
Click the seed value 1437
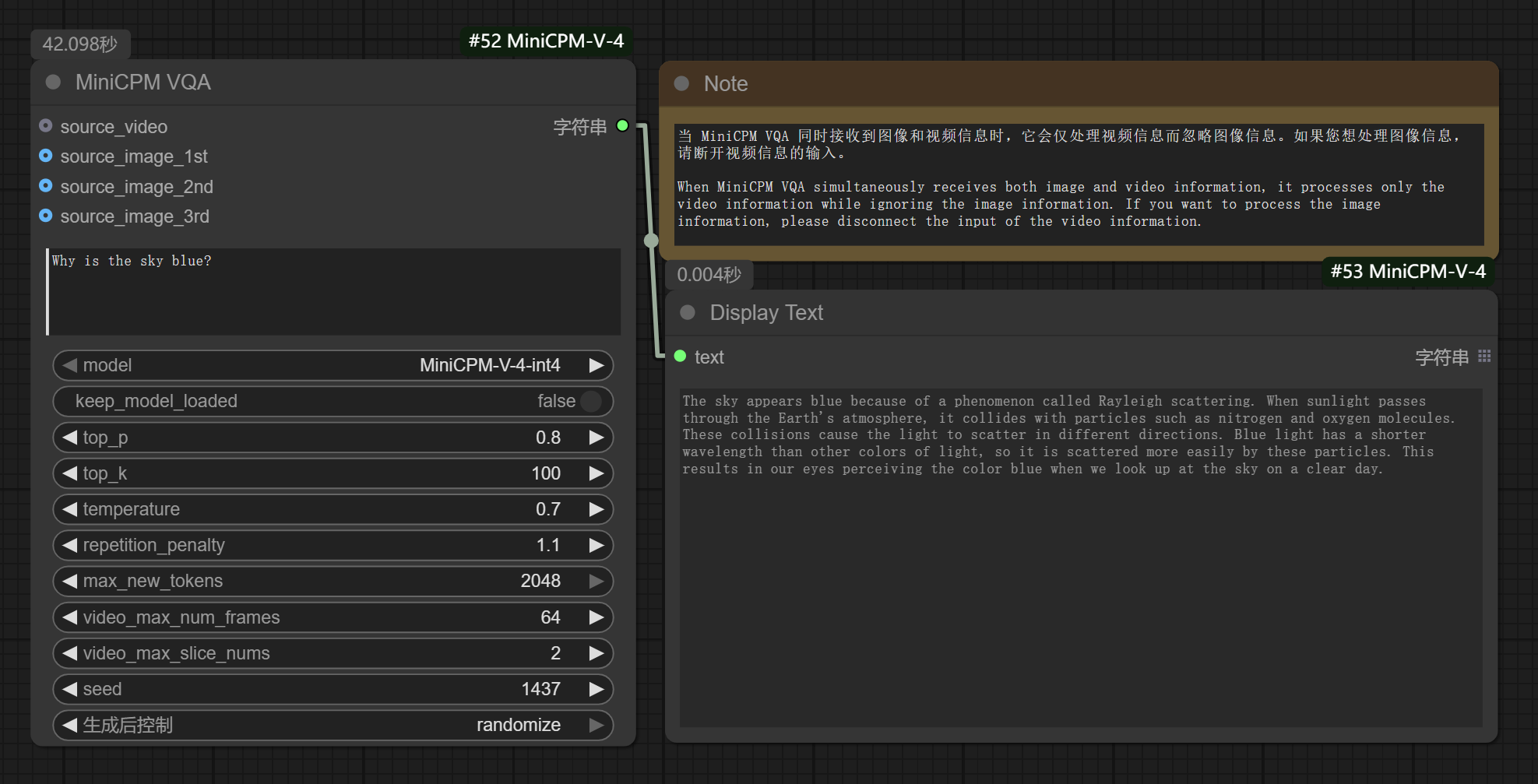[x=541, y=689]
